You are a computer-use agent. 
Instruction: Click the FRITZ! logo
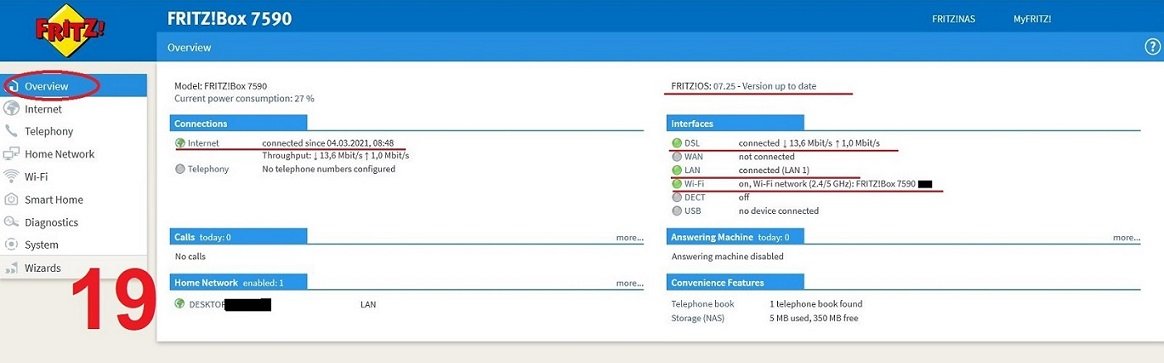click(x=71, y=30)
